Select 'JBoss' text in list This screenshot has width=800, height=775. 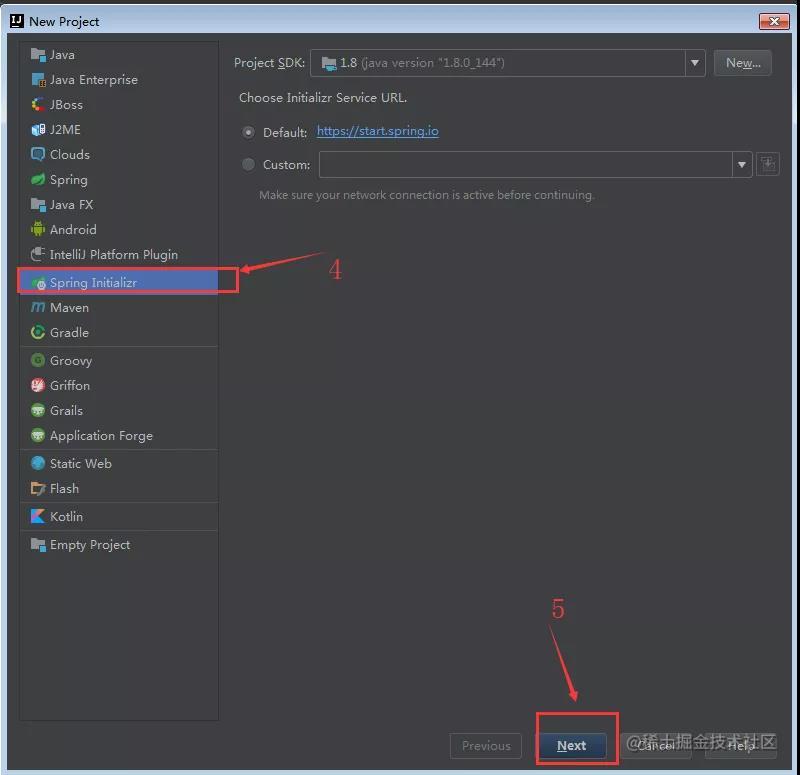point(66,105)
